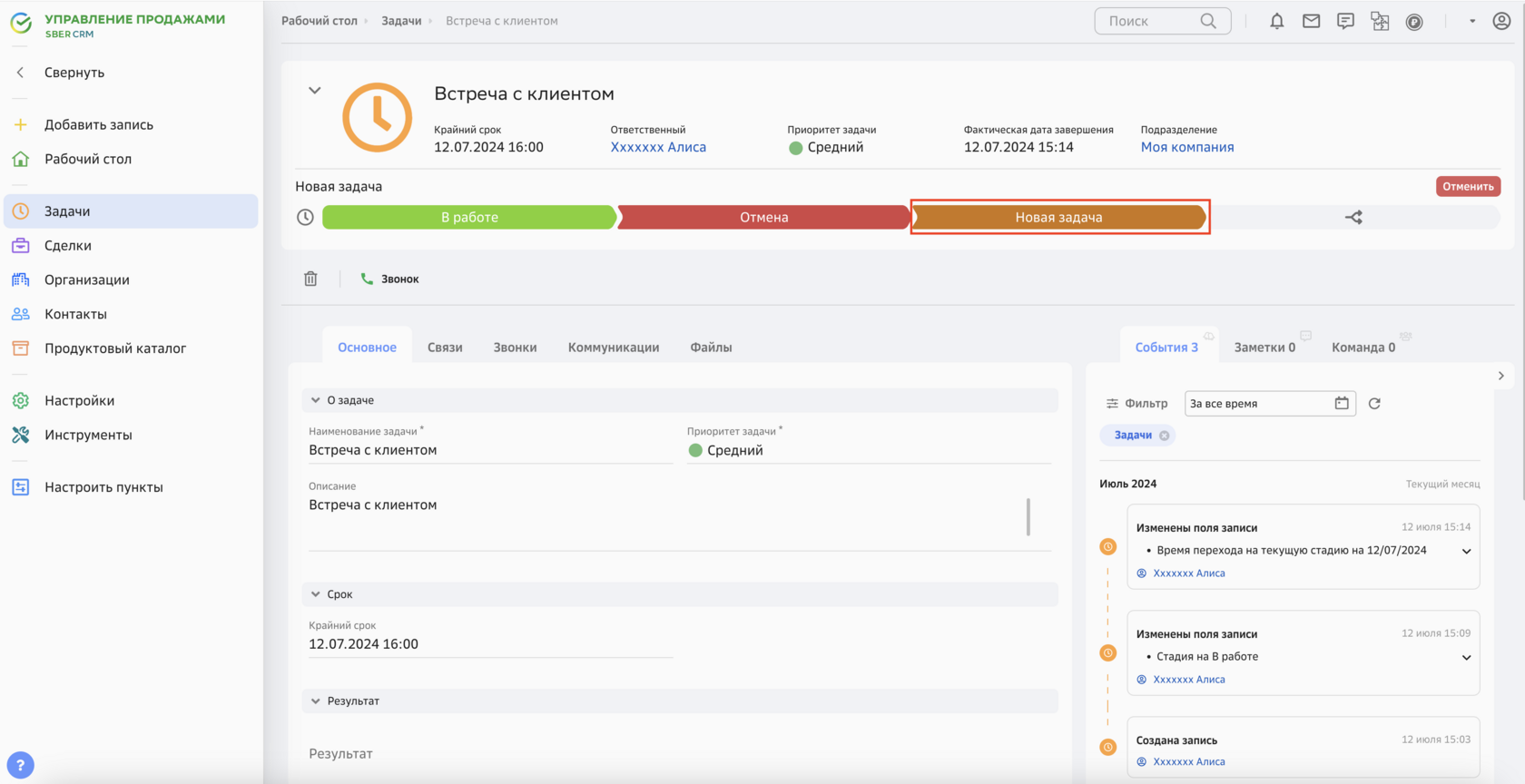The height and width of the screenshot is (784, 1525).
Task: Click the large orange clock task icon
Action: coord(377,117)
